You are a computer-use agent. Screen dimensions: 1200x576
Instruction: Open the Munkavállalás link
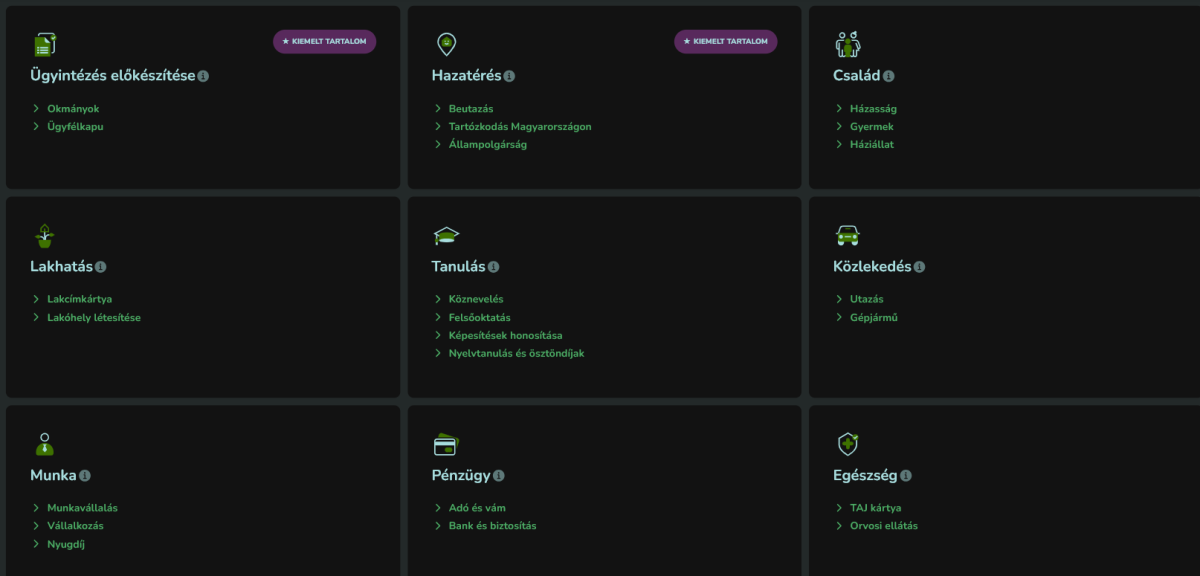tap(82, 508)
